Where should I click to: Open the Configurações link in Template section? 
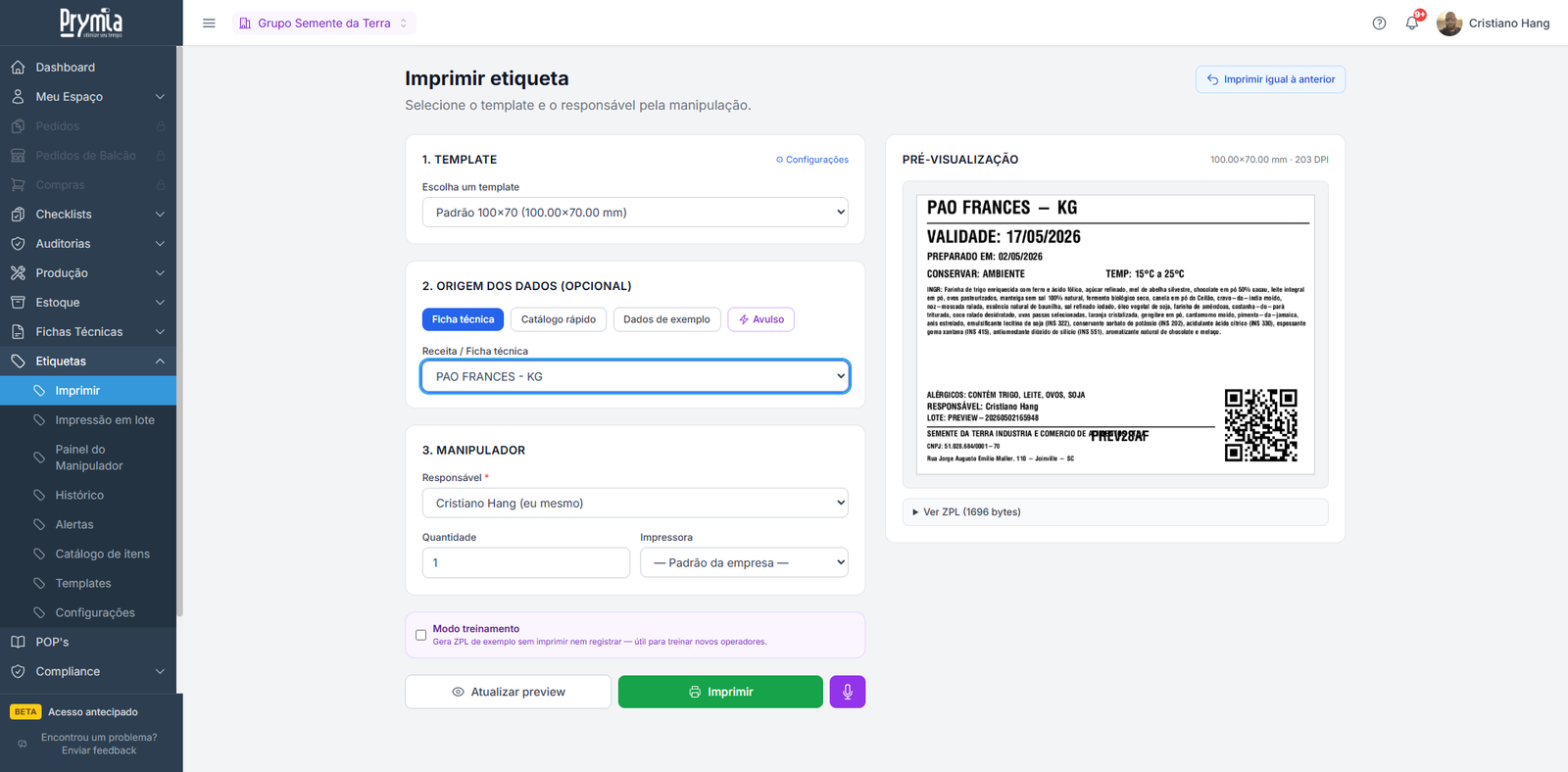tap(812, 160)
